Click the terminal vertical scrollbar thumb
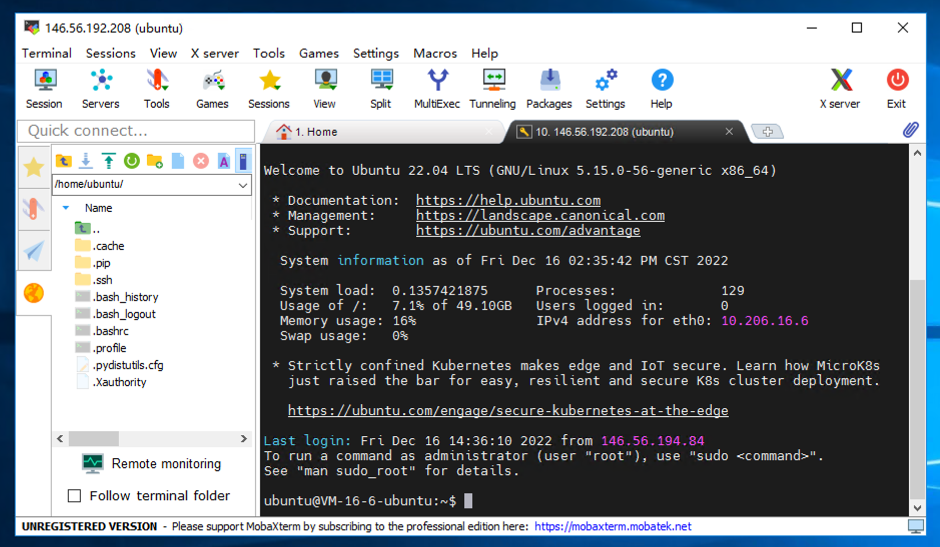This screenshot has width=940, height=547. 917,389
